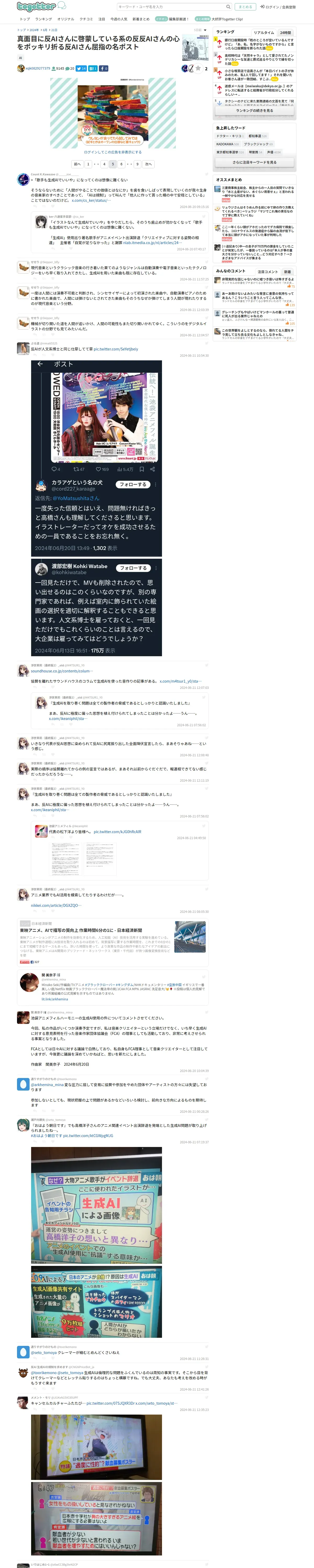Select ランキング in the navigation bar
314x1568 pixels.
point(43,19)
